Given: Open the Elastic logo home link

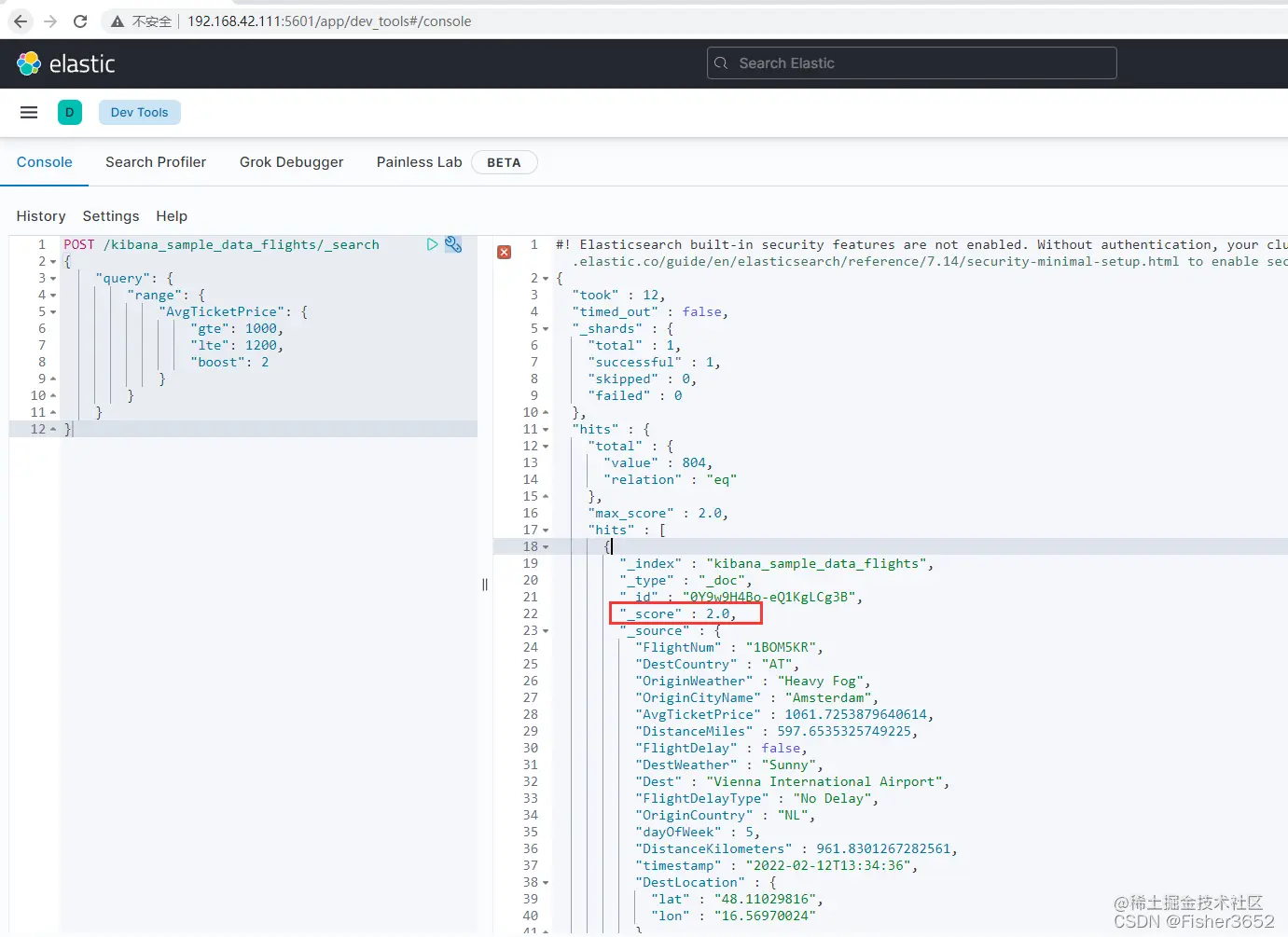Looking at the screenshot, I should click(x=65, y=63).
